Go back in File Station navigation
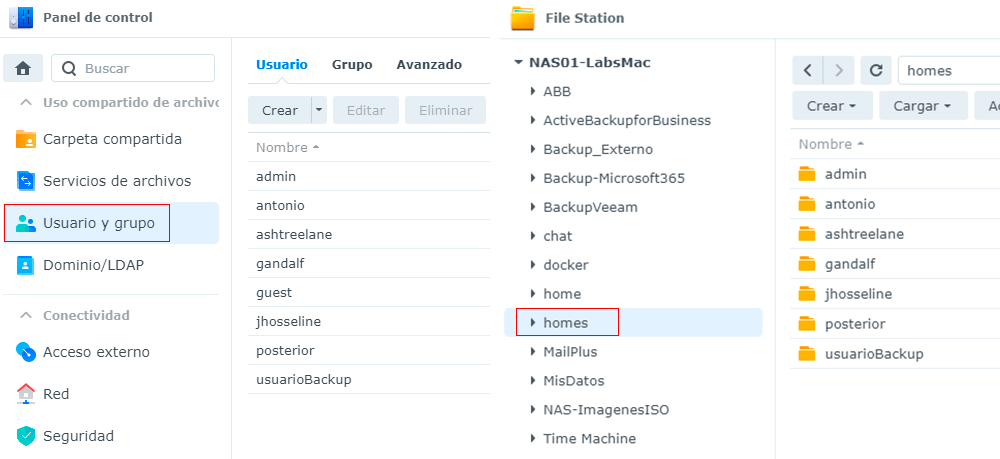 pos(808,70)
